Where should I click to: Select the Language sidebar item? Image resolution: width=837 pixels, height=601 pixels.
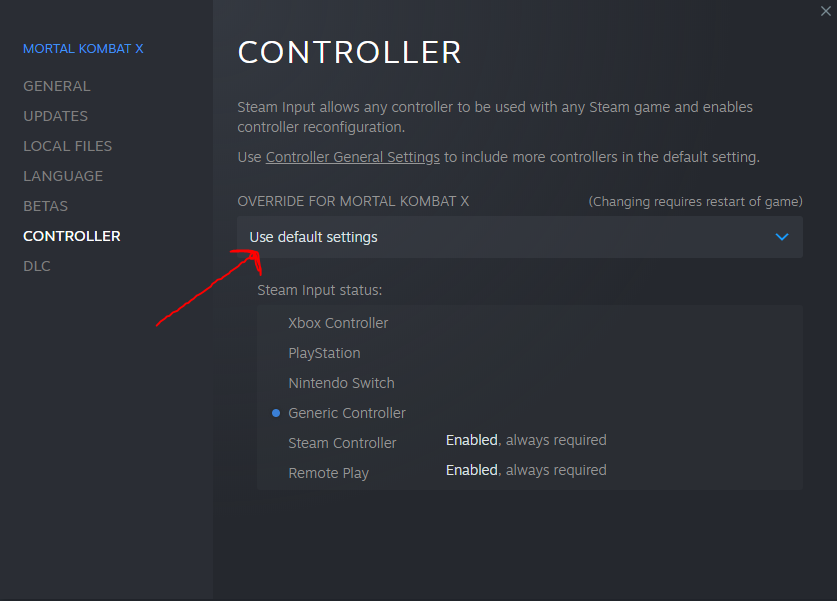click(63, 176)
